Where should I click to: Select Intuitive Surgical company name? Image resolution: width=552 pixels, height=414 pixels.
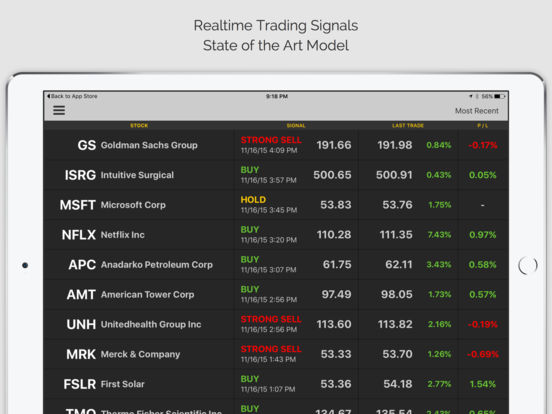(137, 175)
